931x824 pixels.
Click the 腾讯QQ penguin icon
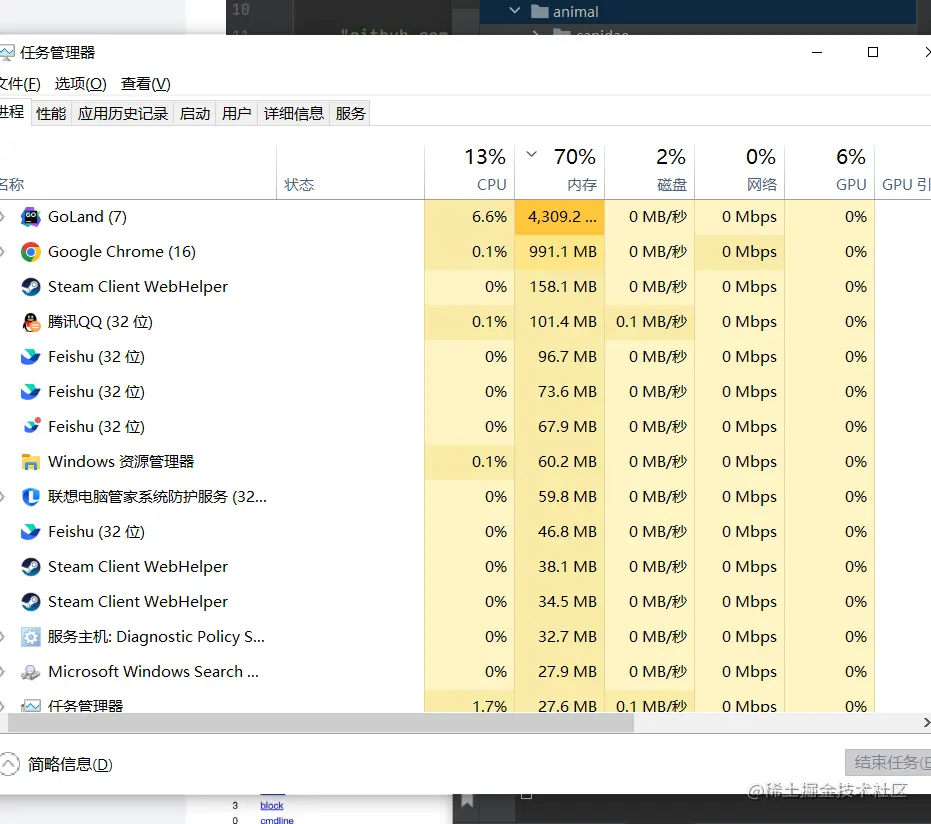(x=30, y=322)
